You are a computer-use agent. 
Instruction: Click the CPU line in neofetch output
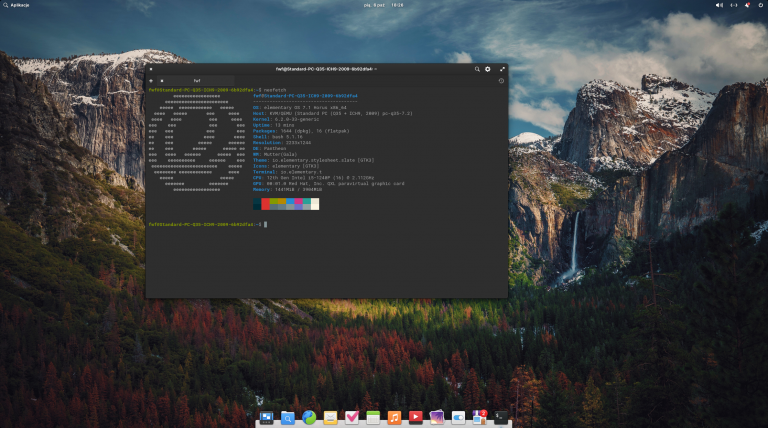pyautogui.click(x=313, y=178)
